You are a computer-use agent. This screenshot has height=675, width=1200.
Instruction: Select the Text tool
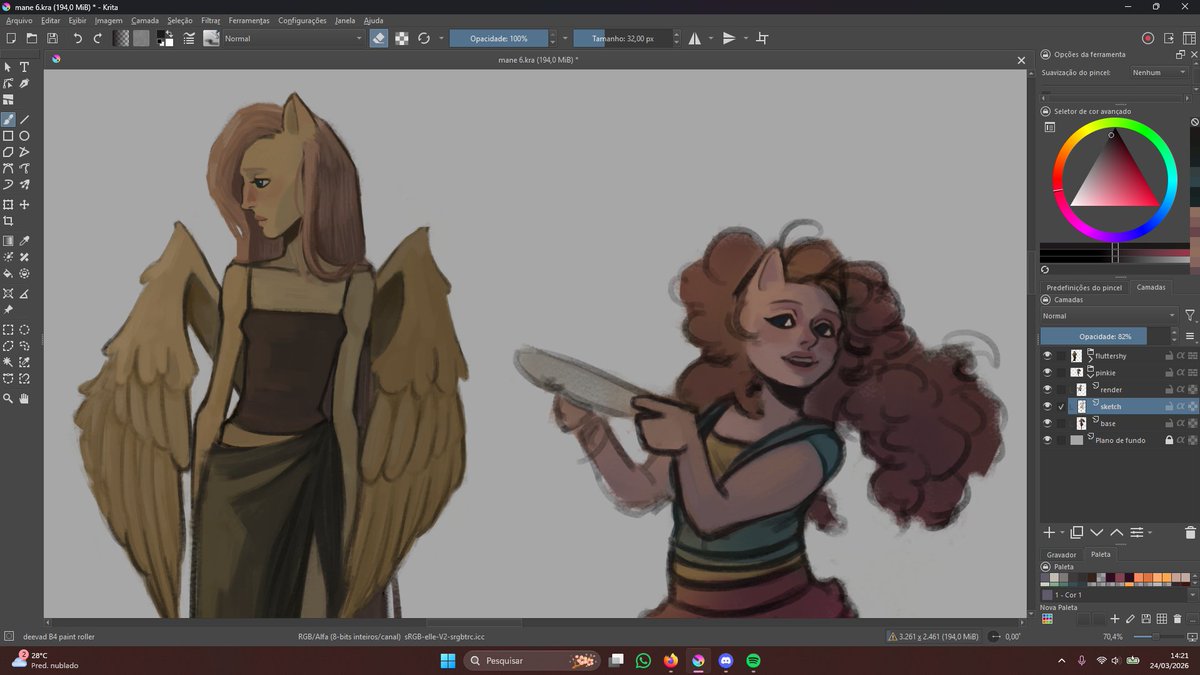coord(25,67)
